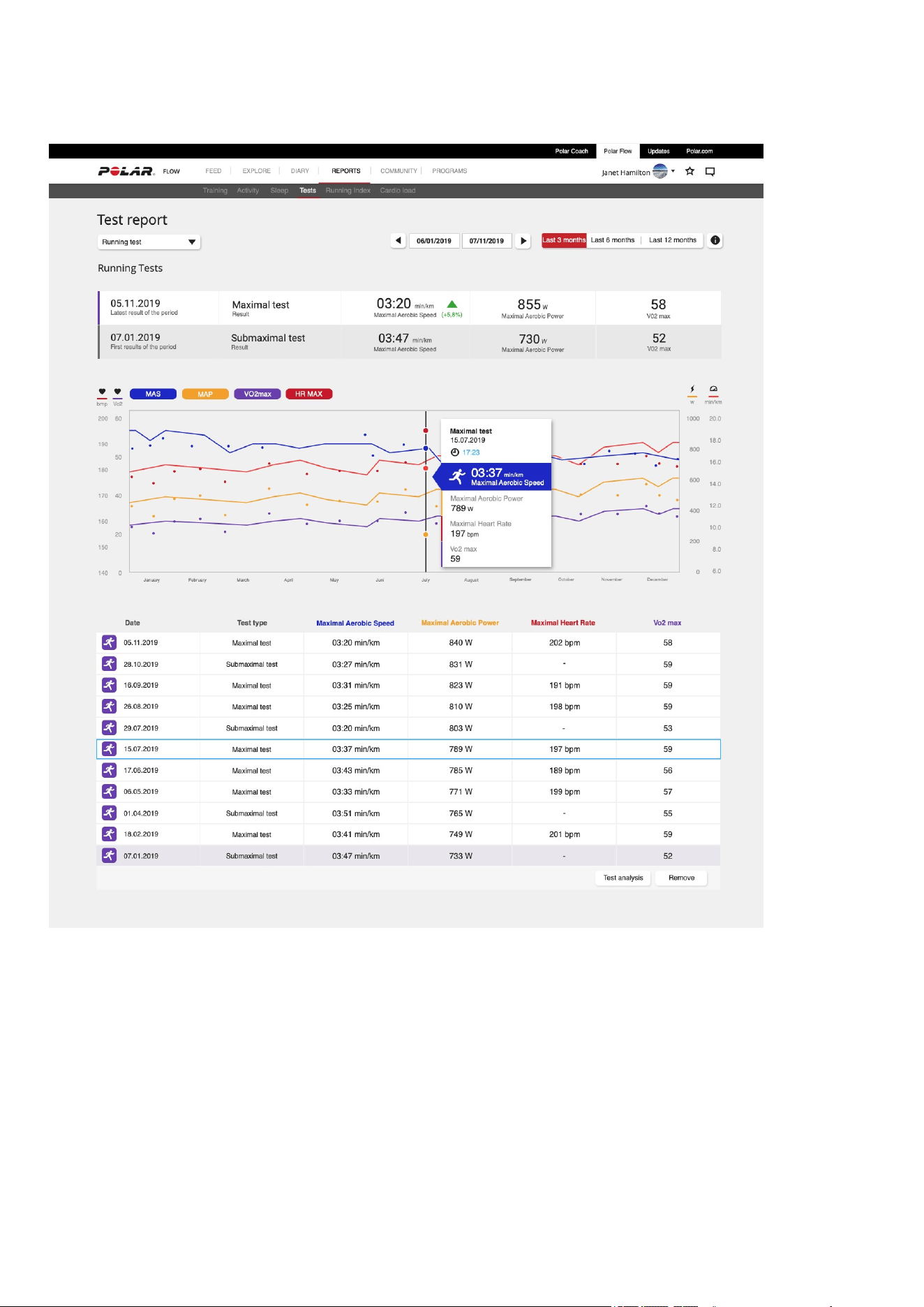This screenshot has width=924, height=1307.
Task: Toggle the VO2max chart series
Action: coord(258,394)
